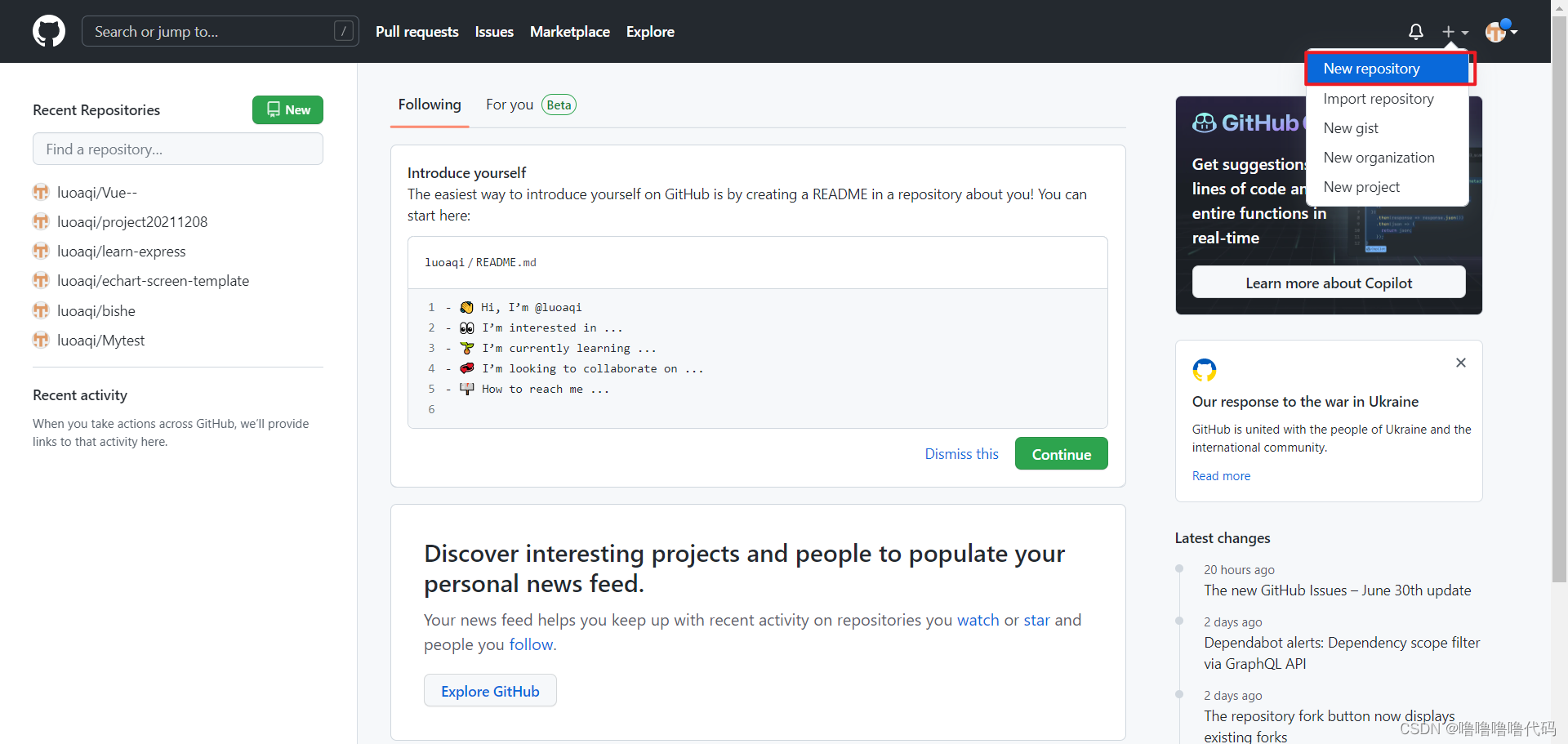
Task: Click the eyes emoji on line 2
Action: pos(466,327)
